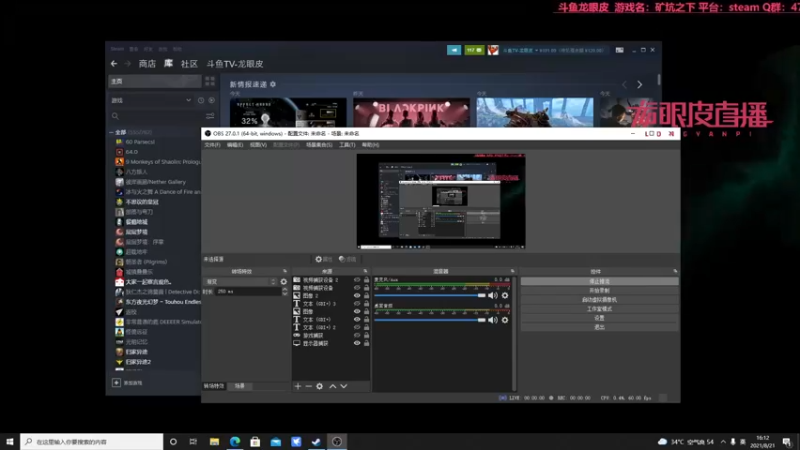The height and width of the screenshot is (450, 800).
Task: Toggle lock on display capture source
Action: (x=366, y=343)
